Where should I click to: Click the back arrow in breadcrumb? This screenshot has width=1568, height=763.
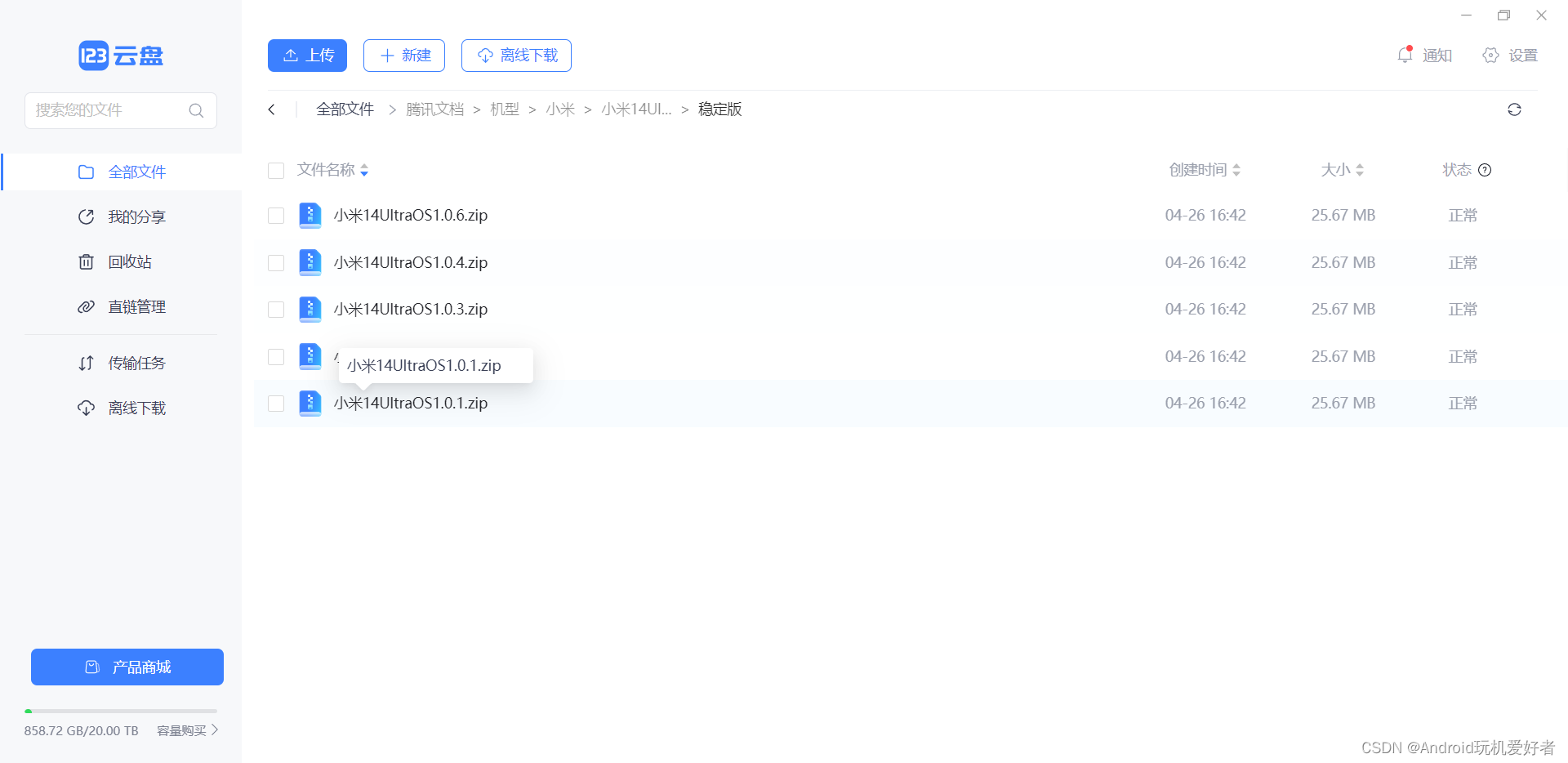point(272,109)
